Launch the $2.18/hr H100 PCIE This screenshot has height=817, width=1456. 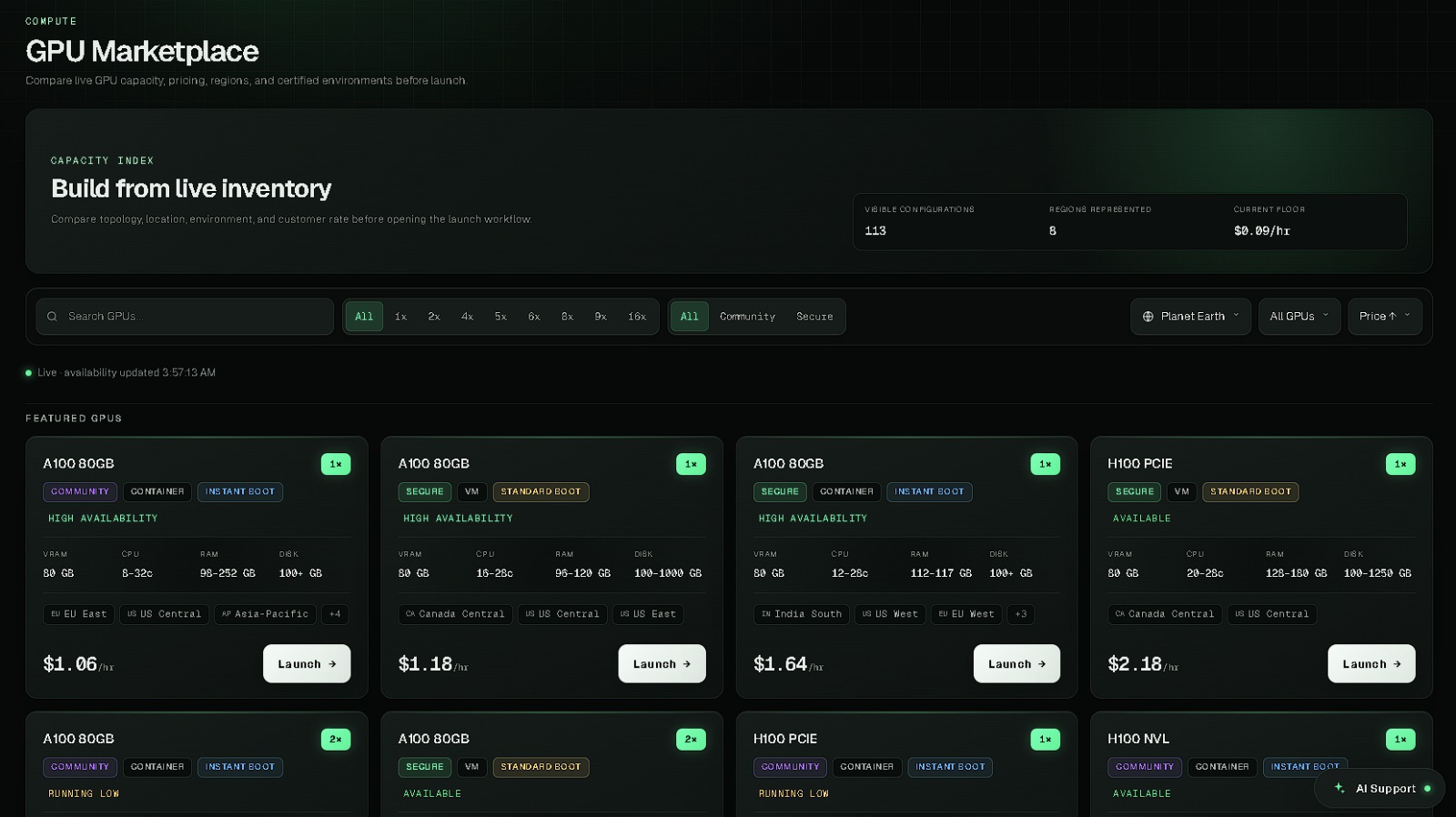1371,664
